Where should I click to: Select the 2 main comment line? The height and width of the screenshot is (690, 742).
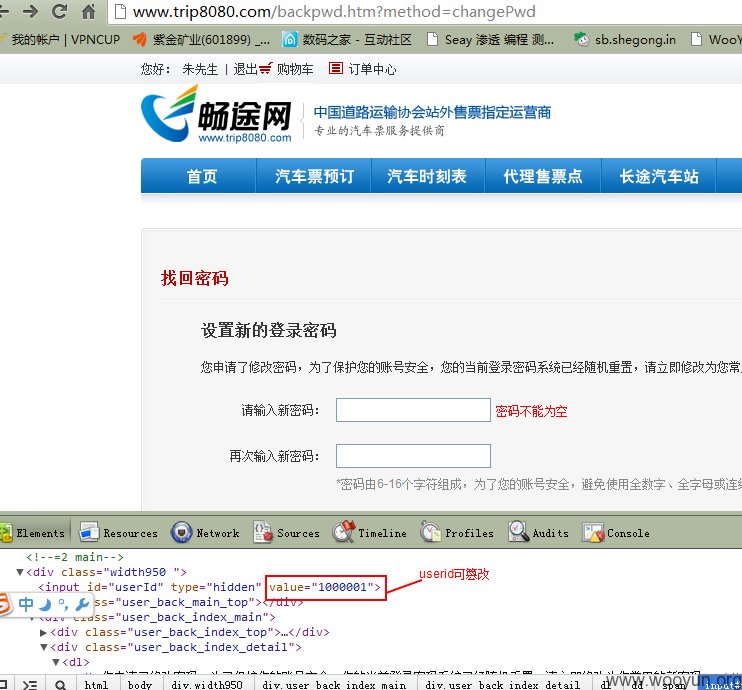[x=75, y=557]
